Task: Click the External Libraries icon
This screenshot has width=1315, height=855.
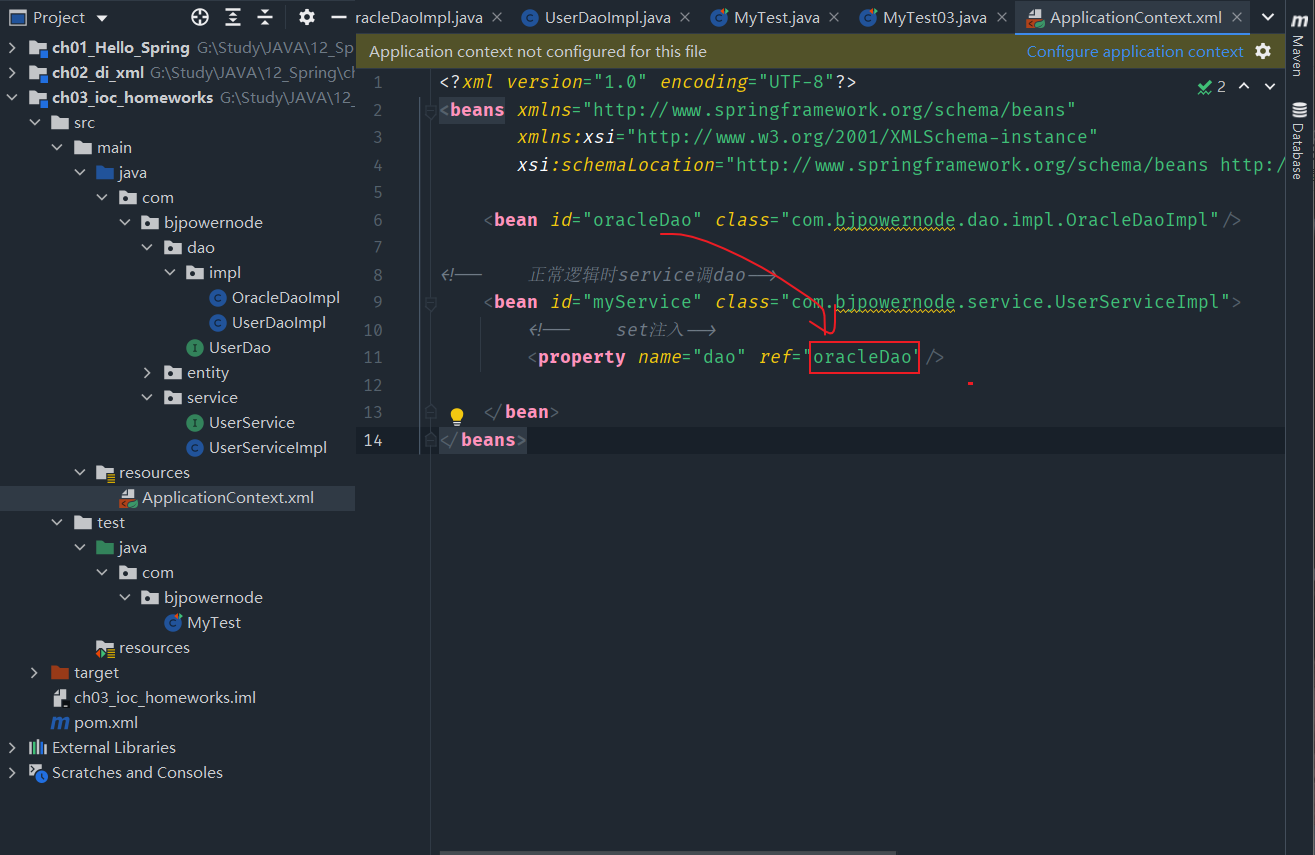Action: (x=38, y=747)
